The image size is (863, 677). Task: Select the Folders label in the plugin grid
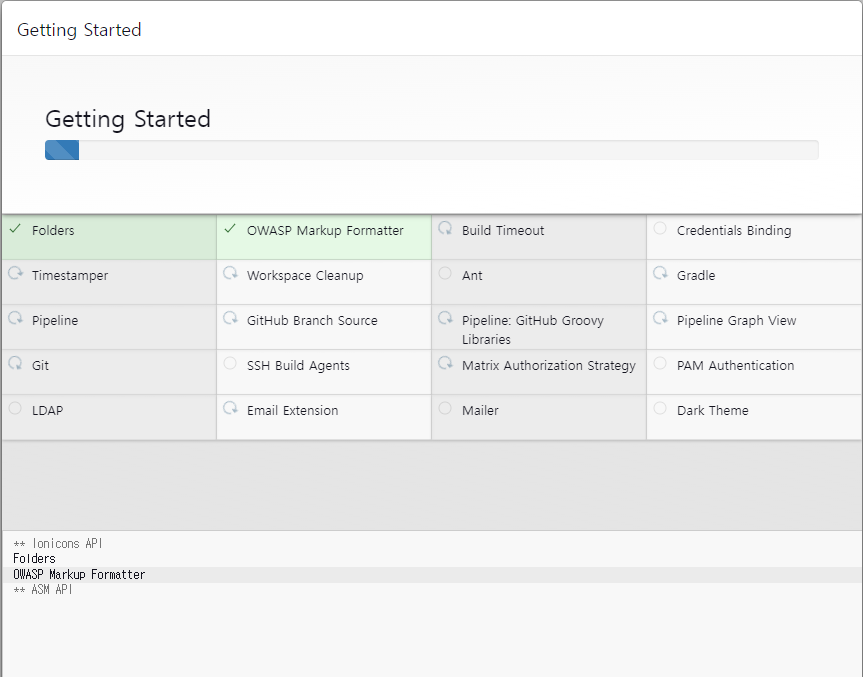(x=53, y=231)
